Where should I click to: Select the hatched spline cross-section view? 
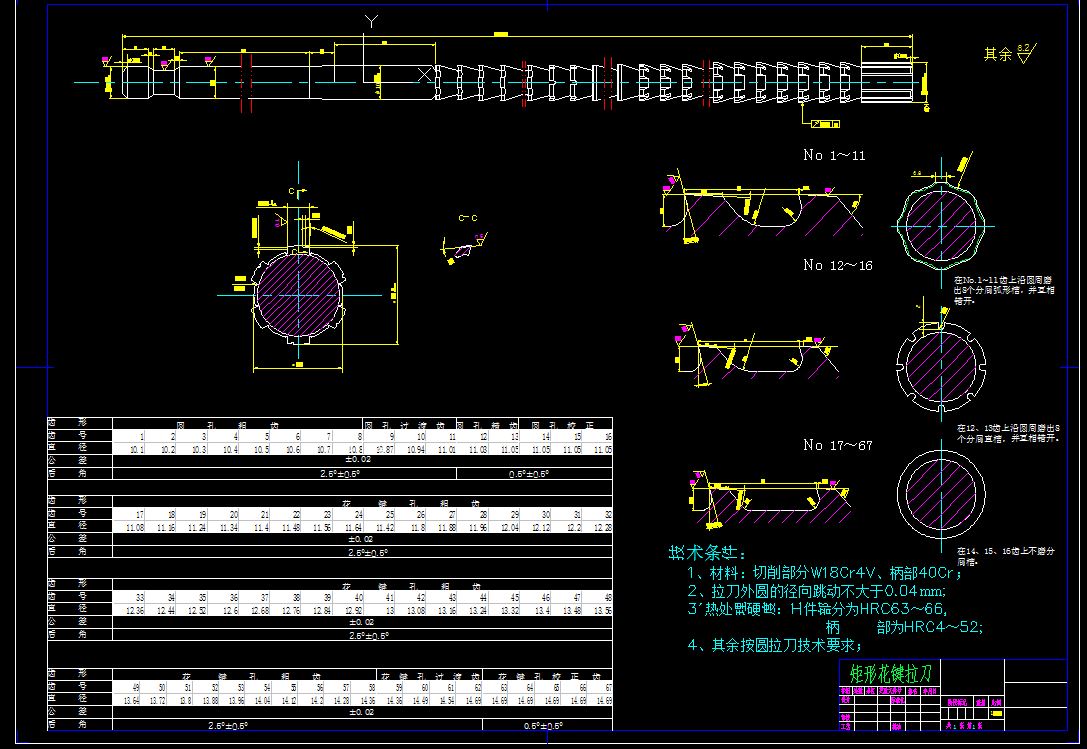coord(299,294)
